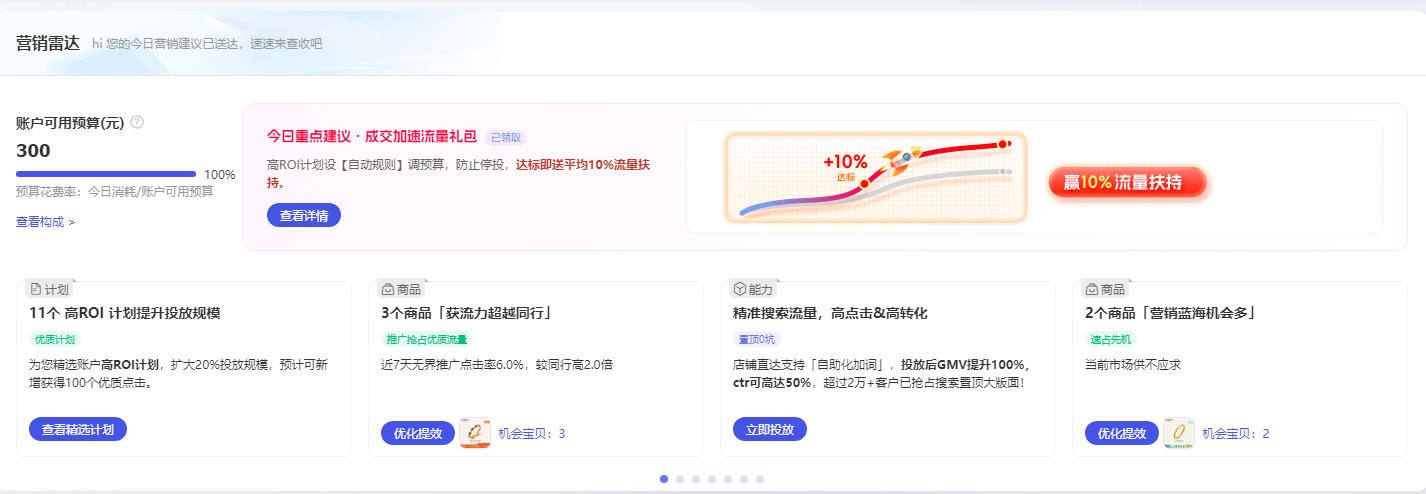Click the 赢10%流量扶持 red button
This screenshot has width=1426, height=494.
1127,182
